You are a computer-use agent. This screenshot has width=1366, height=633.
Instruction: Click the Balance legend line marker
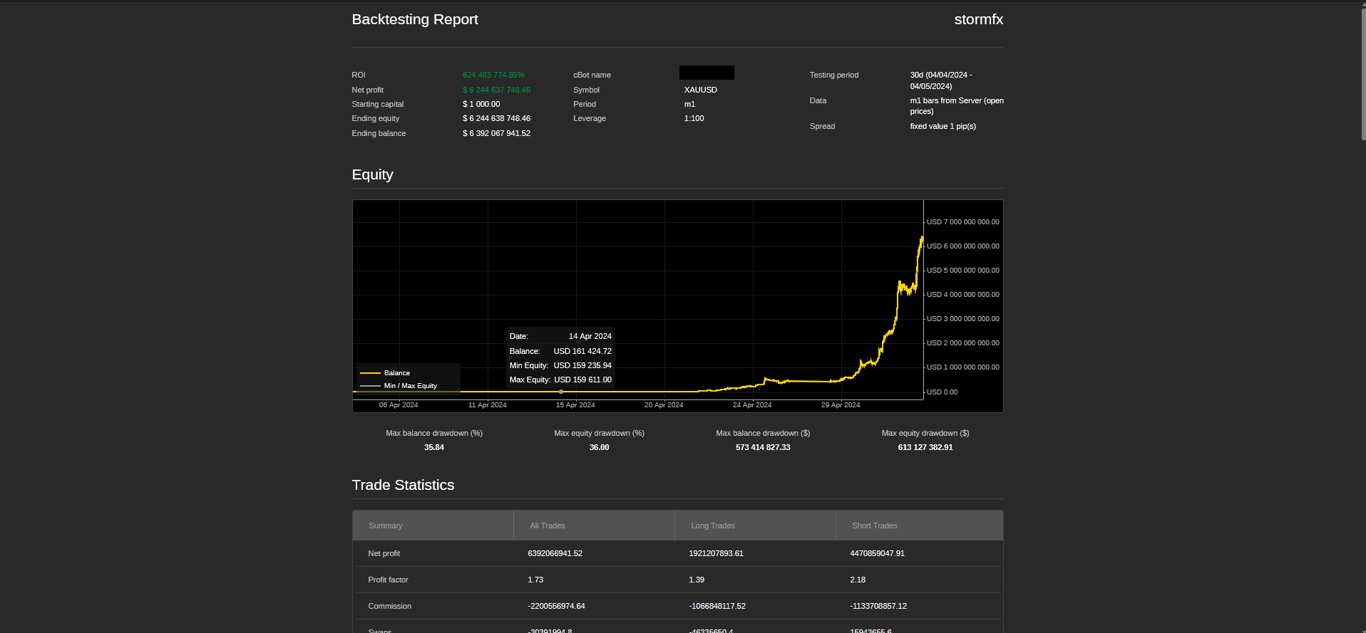click(370, 373)
